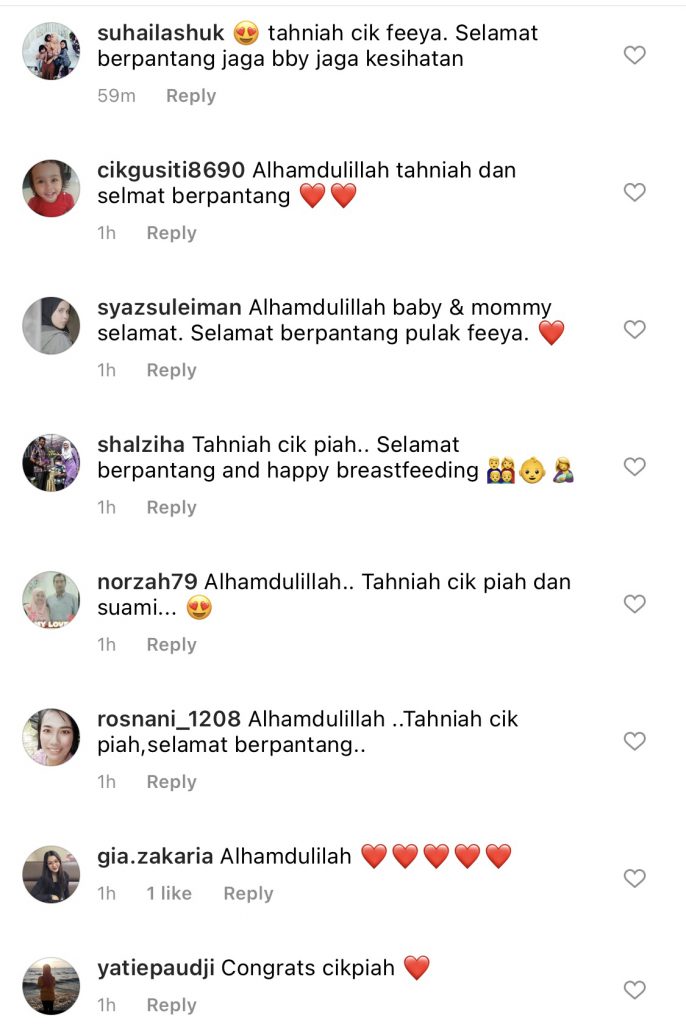Open the username link rosnani_1208
Screen dimensions: 686x1024
click(x=169, y=719)
